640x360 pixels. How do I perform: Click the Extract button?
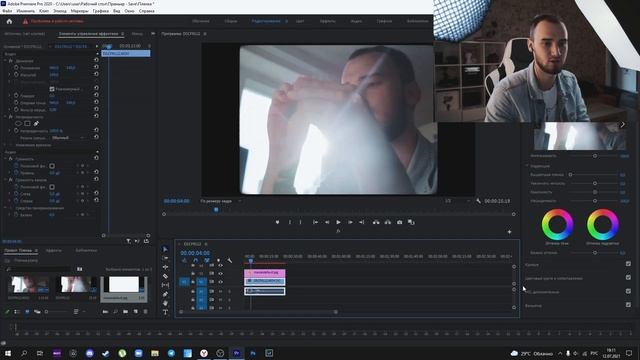click(388, 222)
